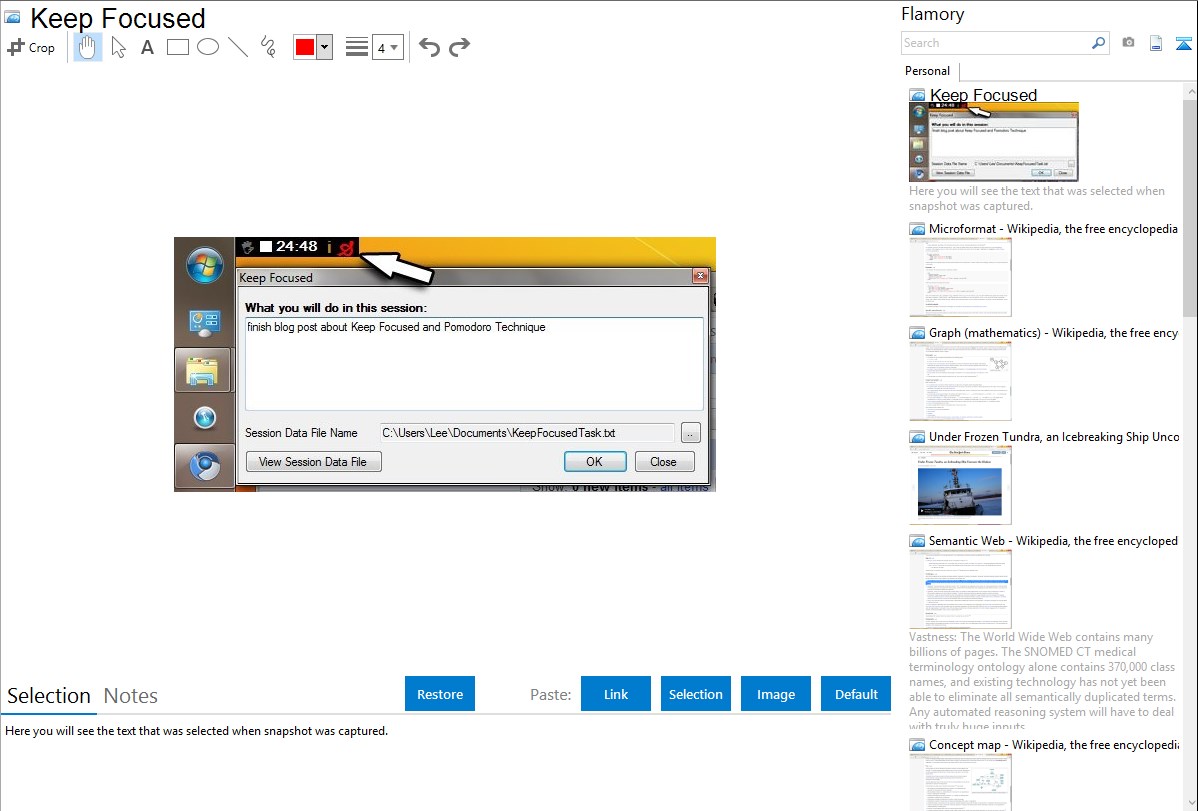This screenshot has width=1198, height=811.
Task: Click the icon beside Concept map list entry
Action: [917, 745]
